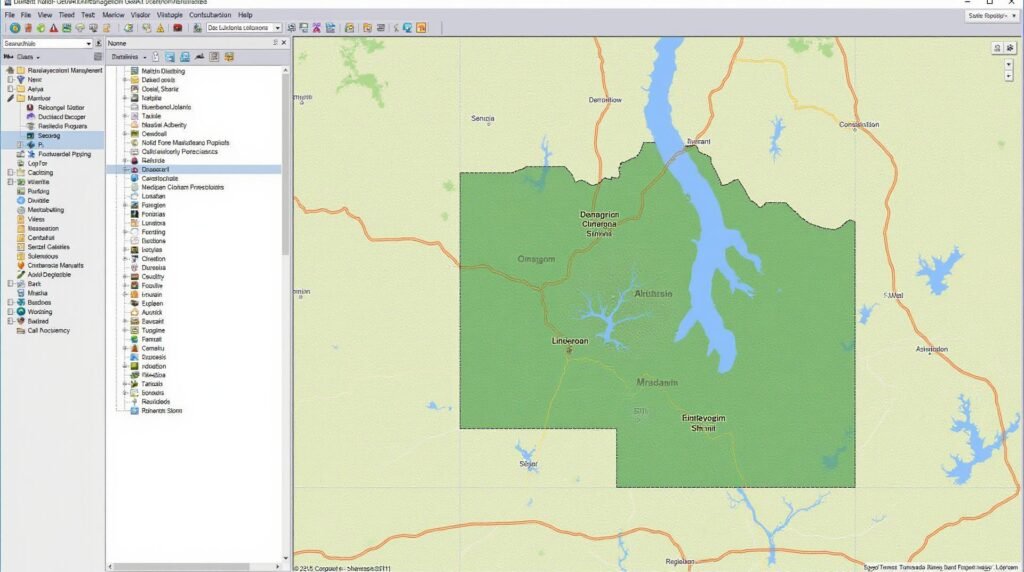This screenshot has height=572, width=1024.
Task: Select Nolid Fone Mastutieano Pupiots row
Action: pos(185,142)
